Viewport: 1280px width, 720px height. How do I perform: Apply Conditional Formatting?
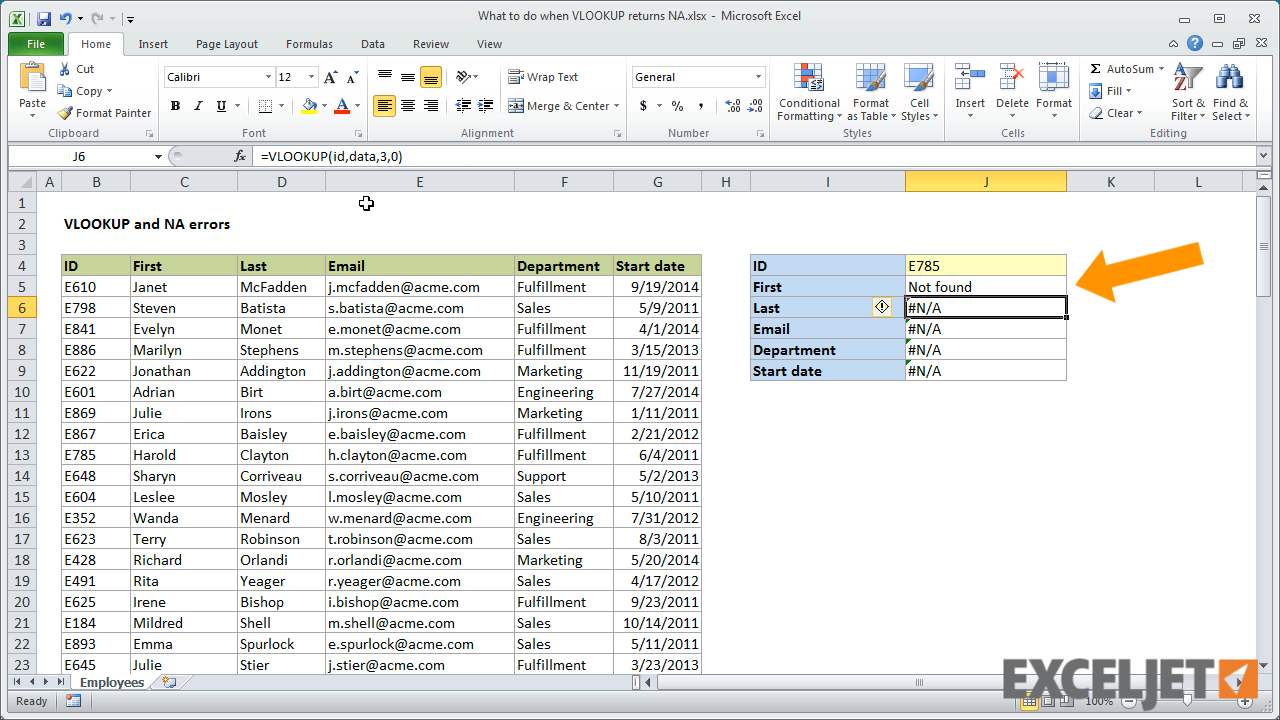808,92
